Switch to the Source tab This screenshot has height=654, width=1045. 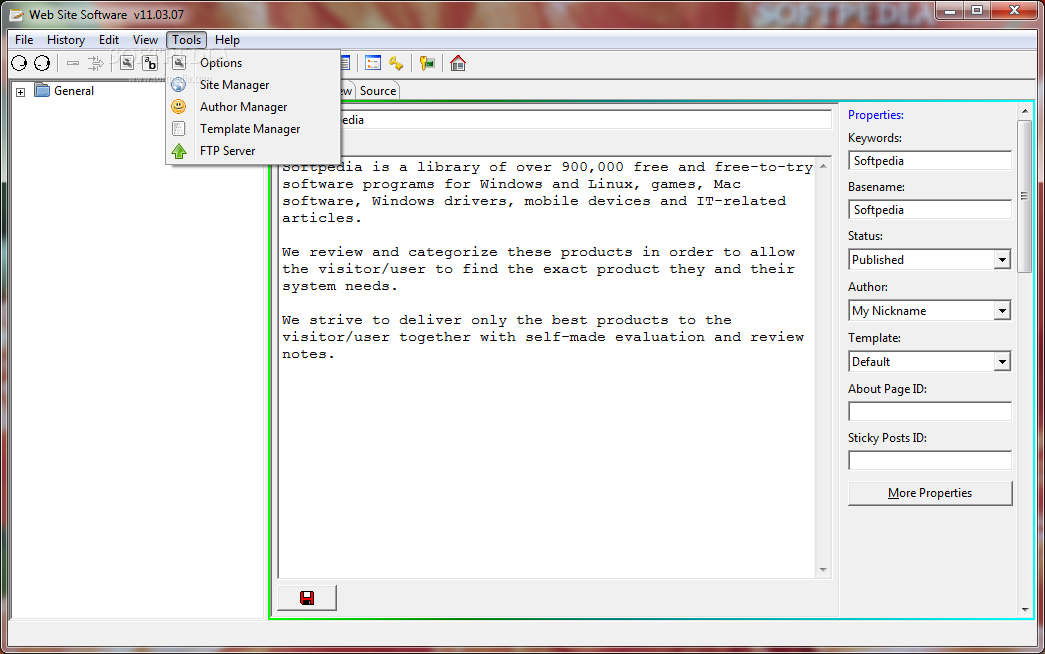pyautogui.click(x=378, y=91)
